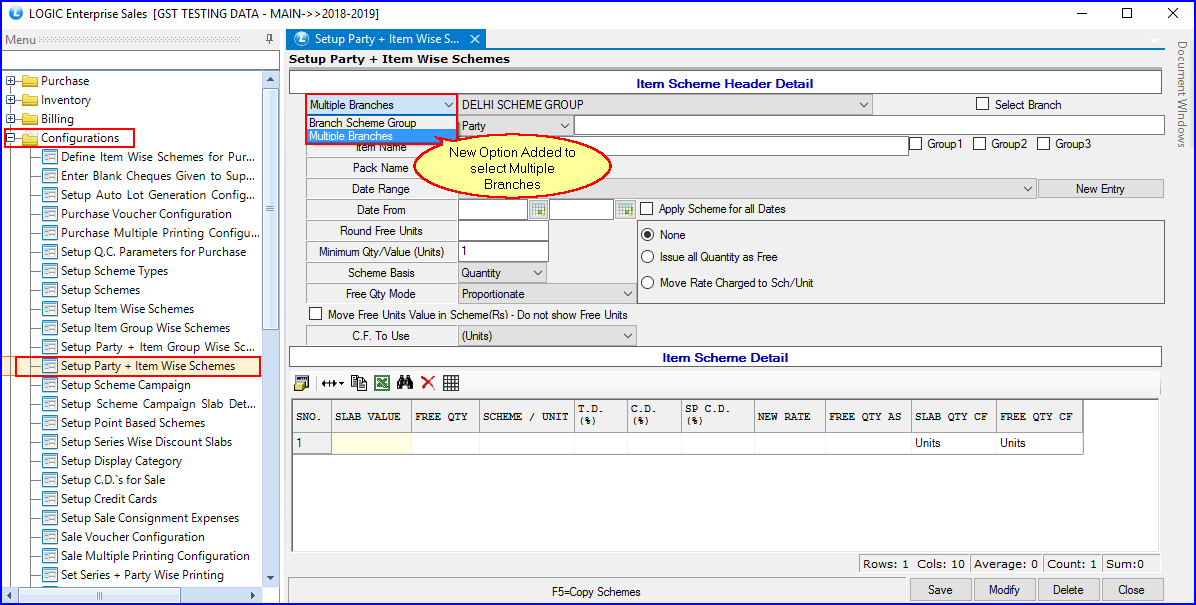Open the DELHI SCHEME GROUP dropdown
This screenshot has width=1196, height=605.
coord(665,105)
